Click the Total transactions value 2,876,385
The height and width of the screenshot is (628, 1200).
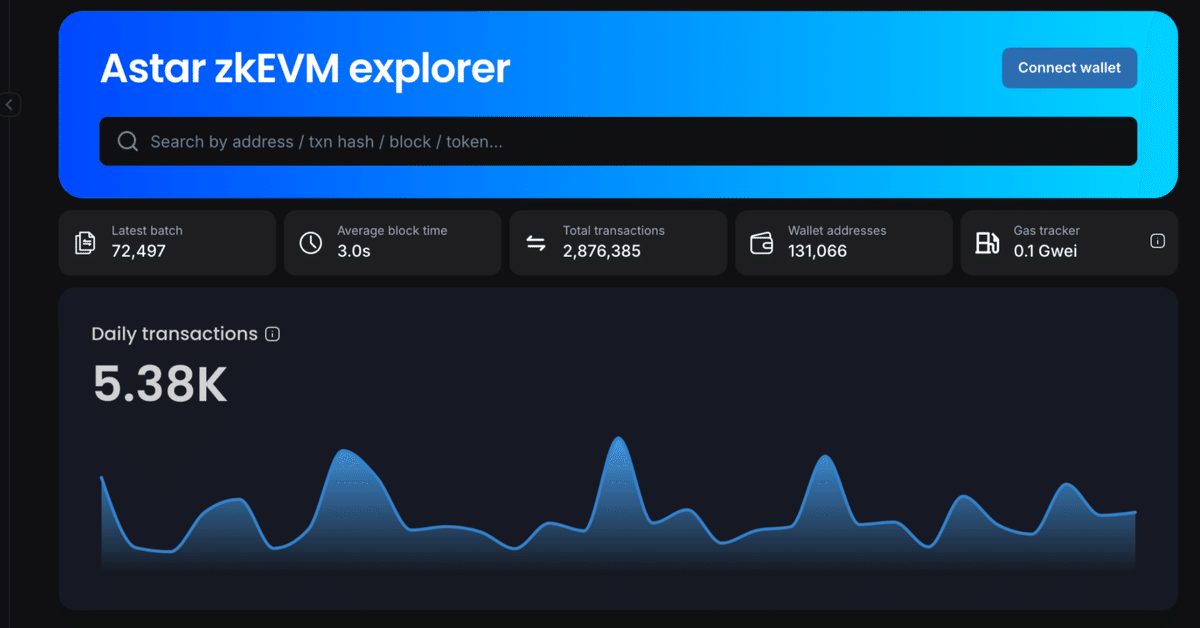click(x=601, y=251)
